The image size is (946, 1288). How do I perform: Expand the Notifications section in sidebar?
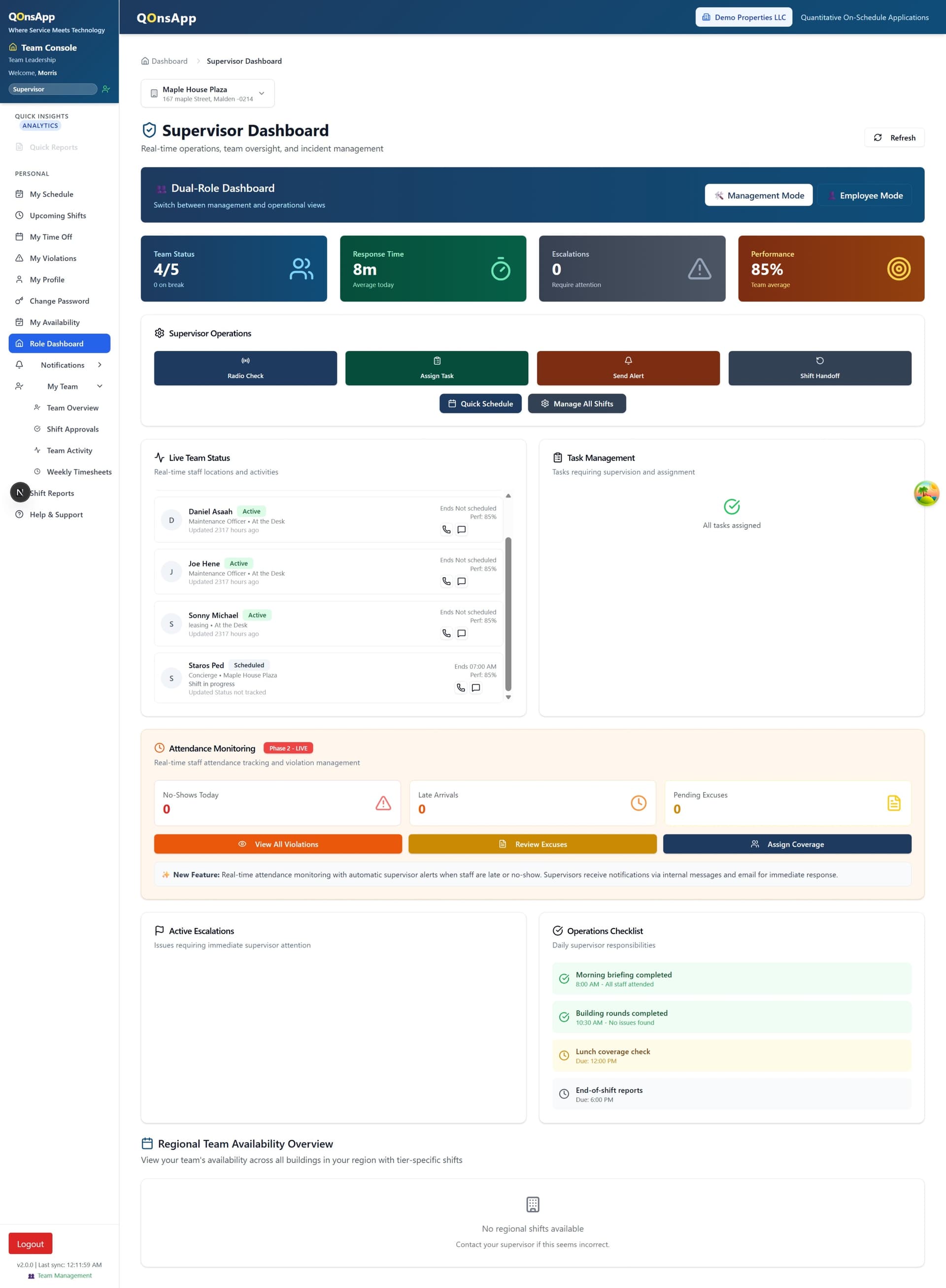coord(63,364)
